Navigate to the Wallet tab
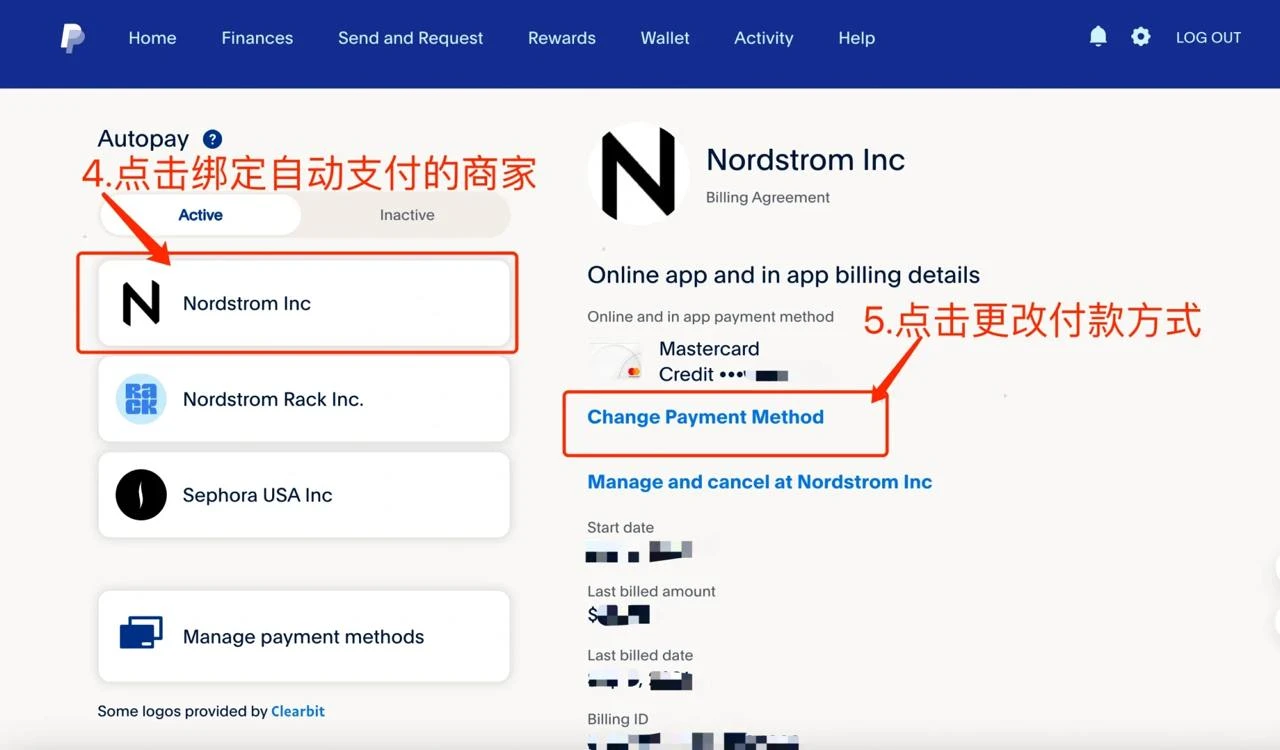Viewport: 1280px width, 750px height. [x=665, y=38]
